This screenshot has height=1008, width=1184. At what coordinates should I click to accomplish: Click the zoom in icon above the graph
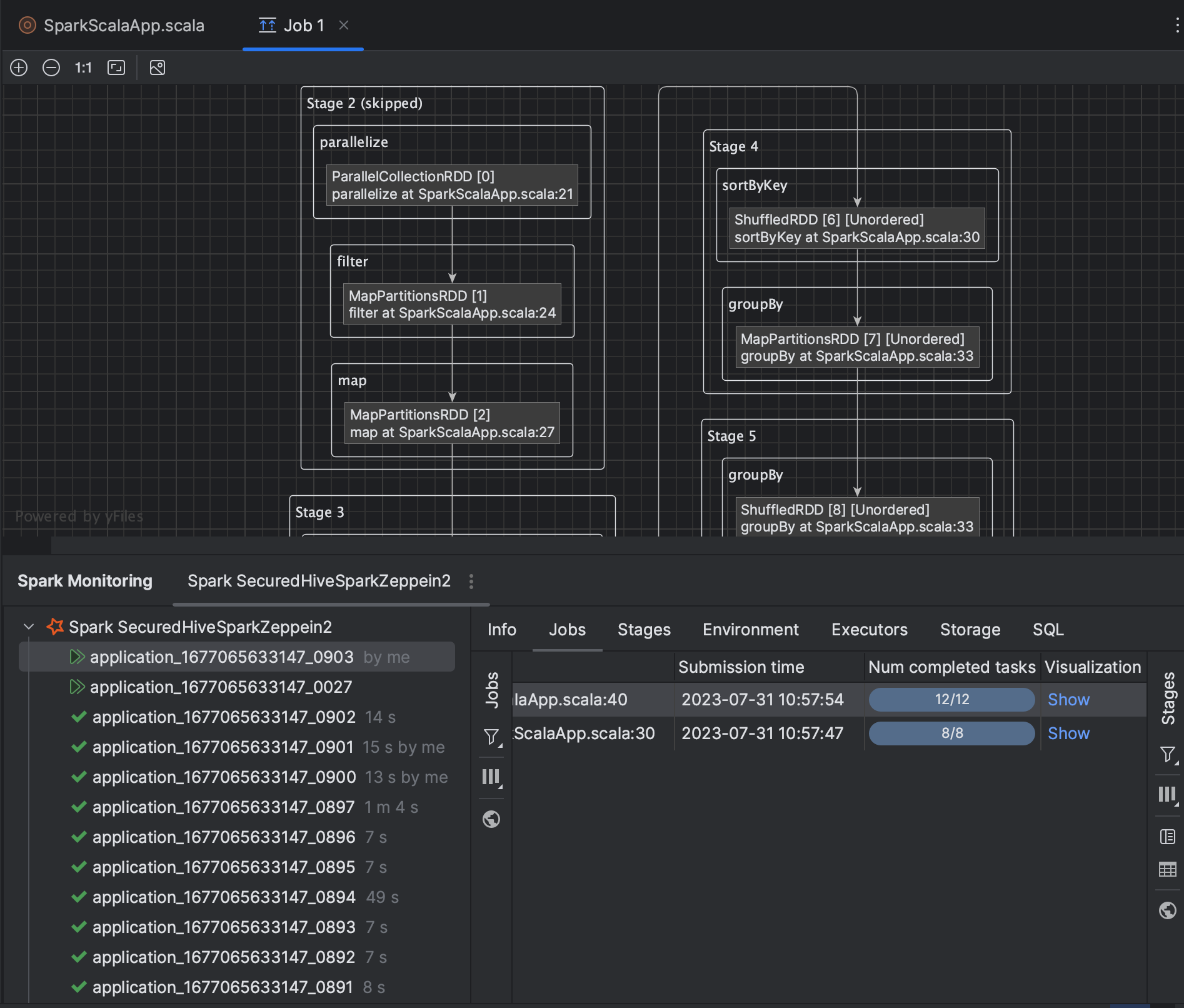click(x=19, y=68)
